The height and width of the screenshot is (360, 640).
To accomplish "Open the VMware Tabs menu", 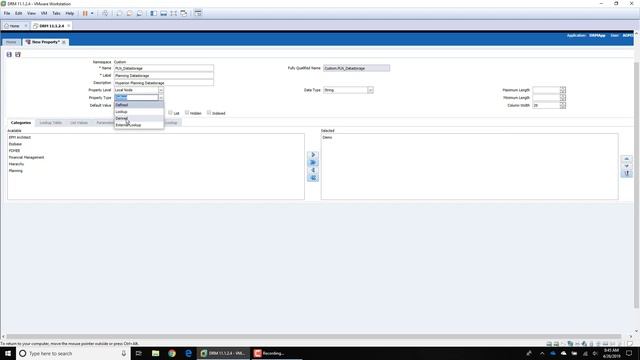I will pos(56,13).
